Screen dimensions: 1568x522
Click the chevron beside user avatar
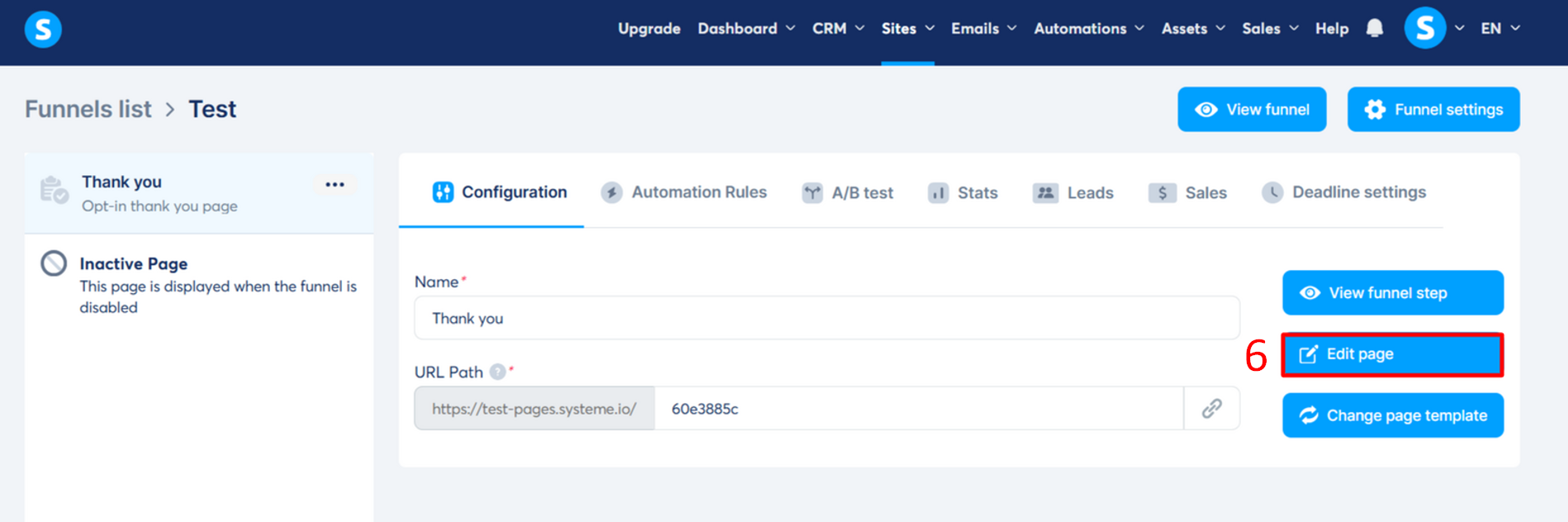click(x=1460, y=28)
